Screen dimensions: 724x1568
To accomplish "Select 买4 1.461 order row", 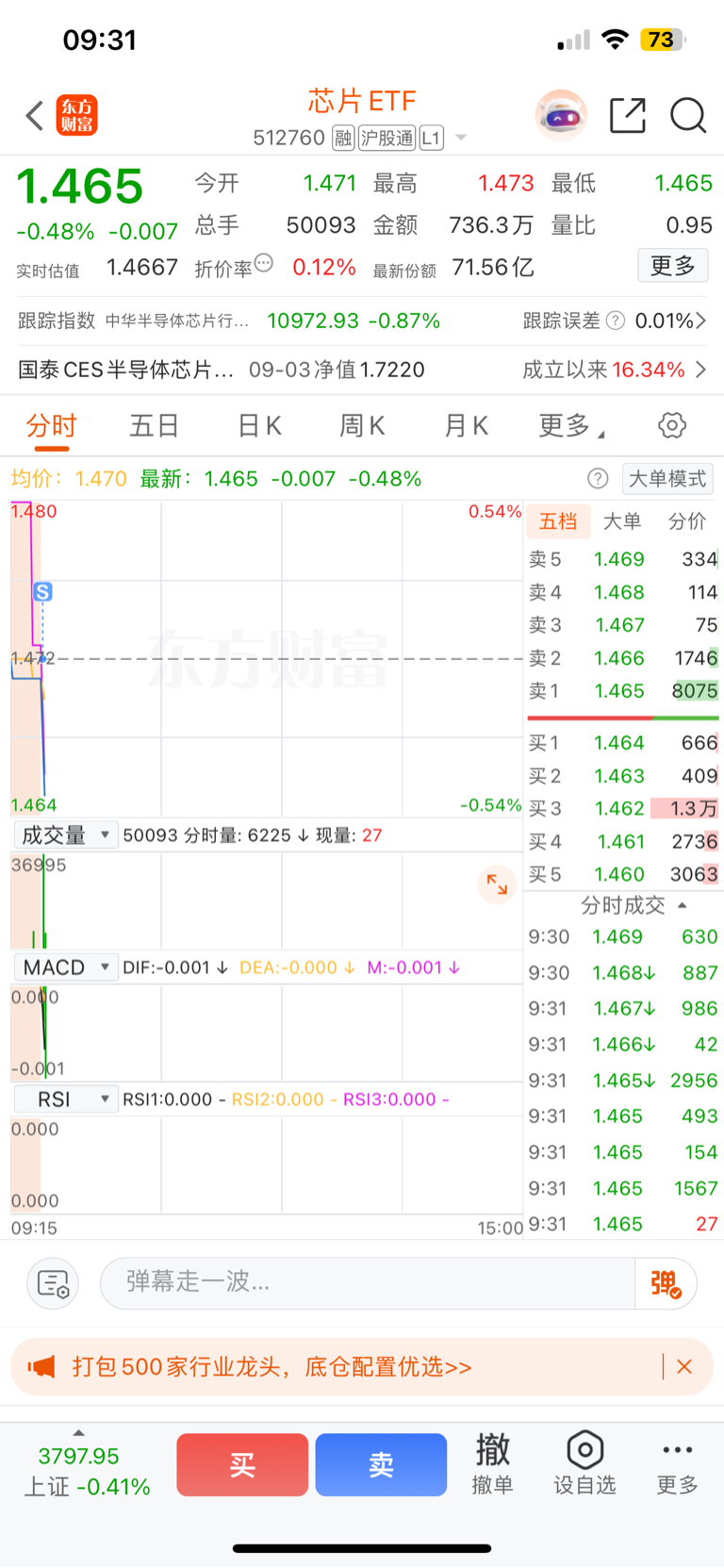I will tap(623, 842).
